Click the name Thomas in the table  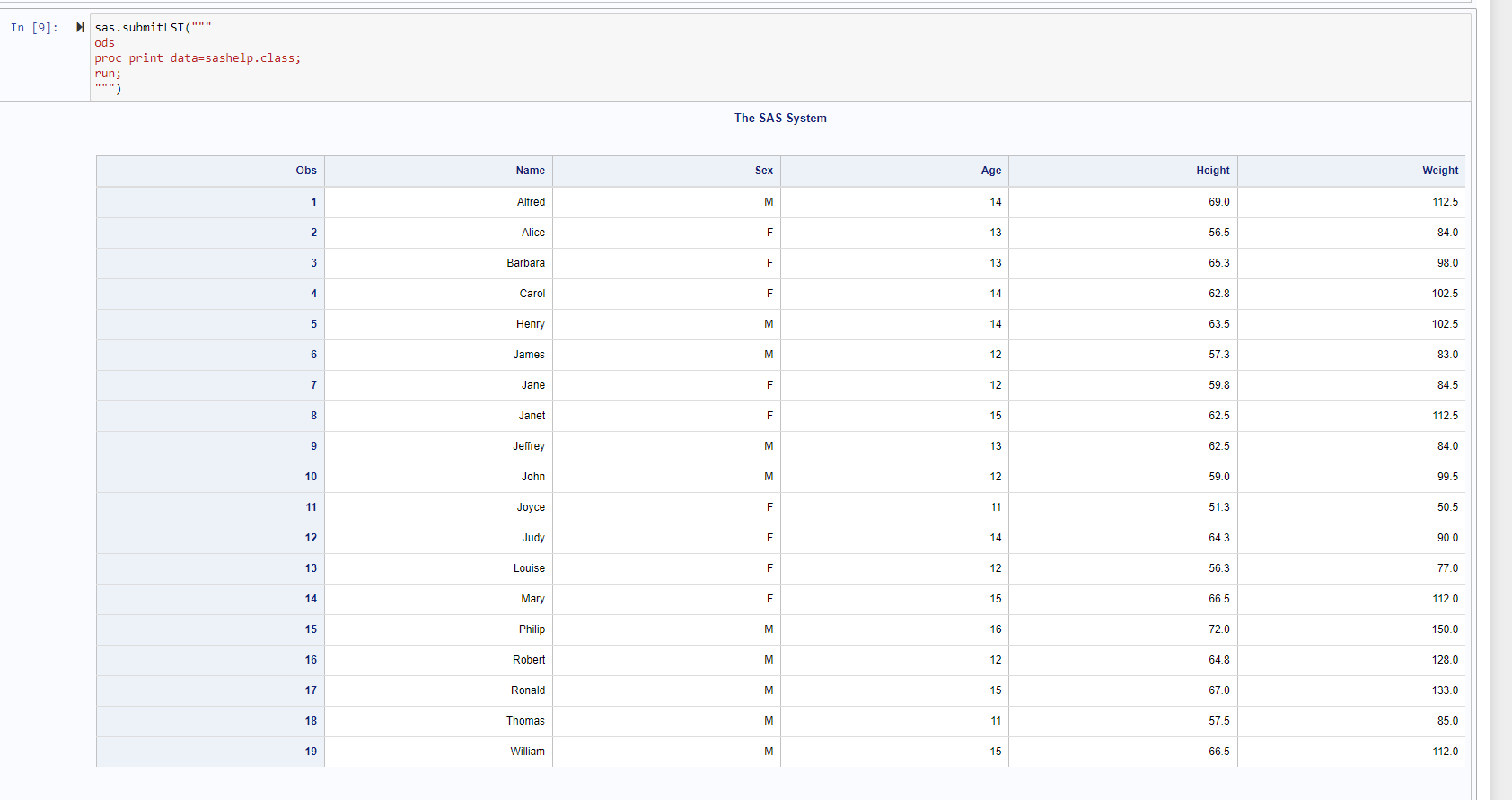pos(525,721)
